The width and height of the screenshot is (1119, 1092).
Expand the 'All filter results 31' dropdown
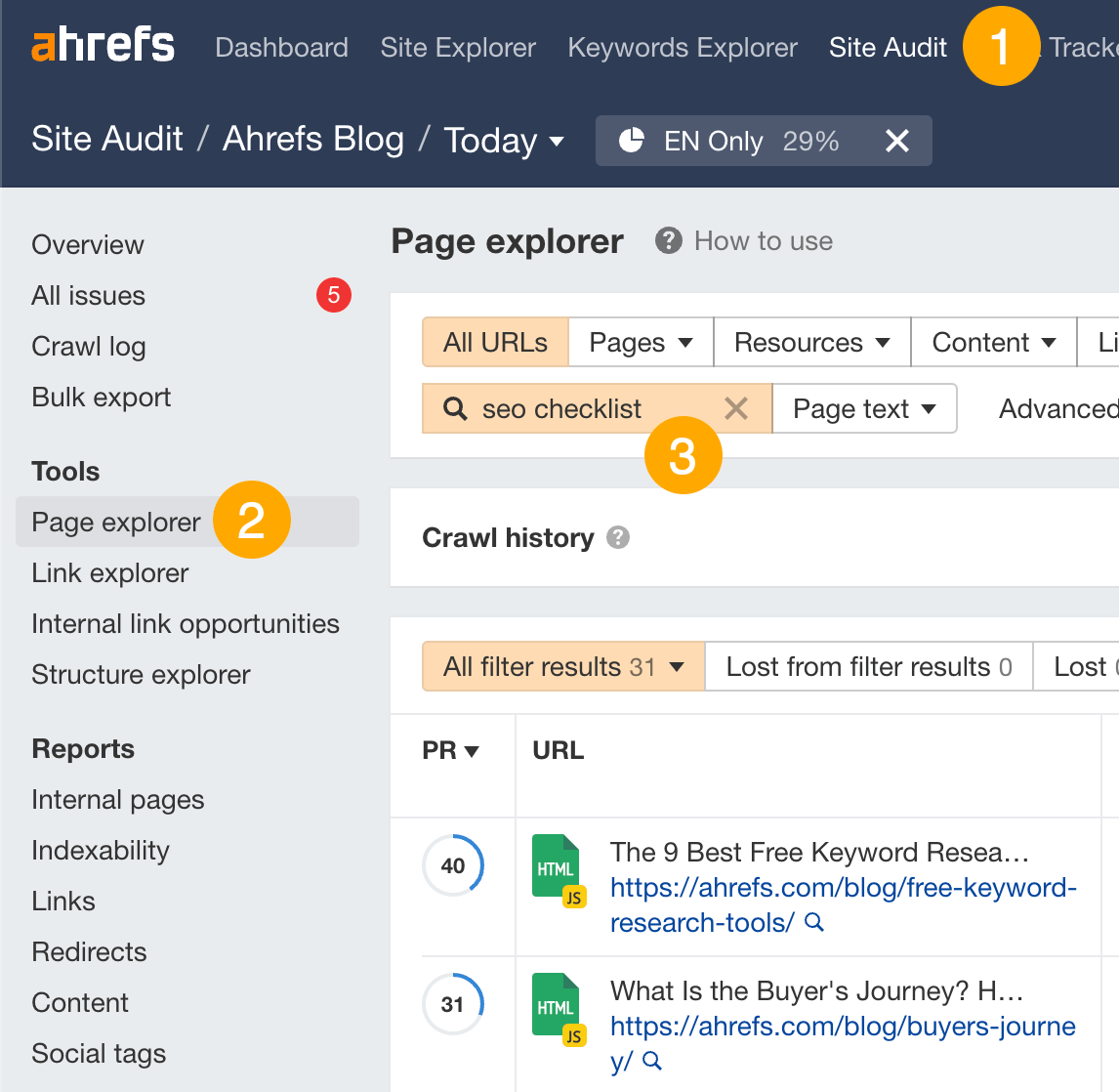(562, 666)
